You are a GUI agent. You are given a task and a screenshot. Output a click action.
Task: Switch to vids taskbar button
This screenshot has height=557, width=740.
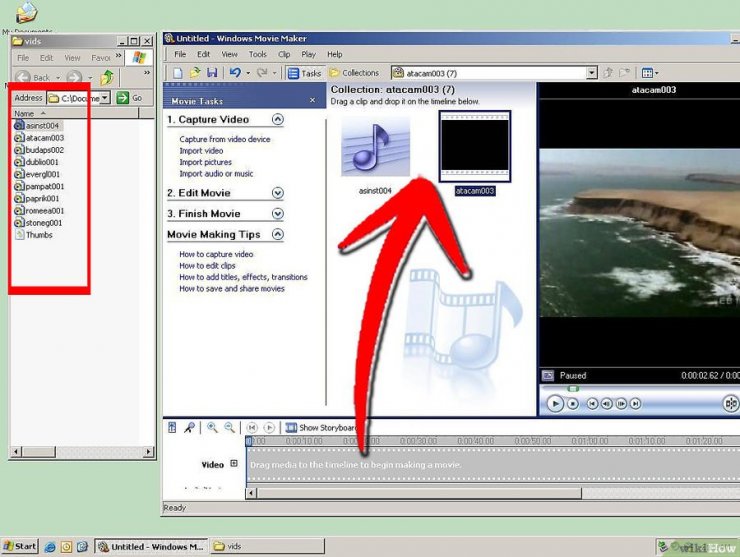(x=267, y=547)
